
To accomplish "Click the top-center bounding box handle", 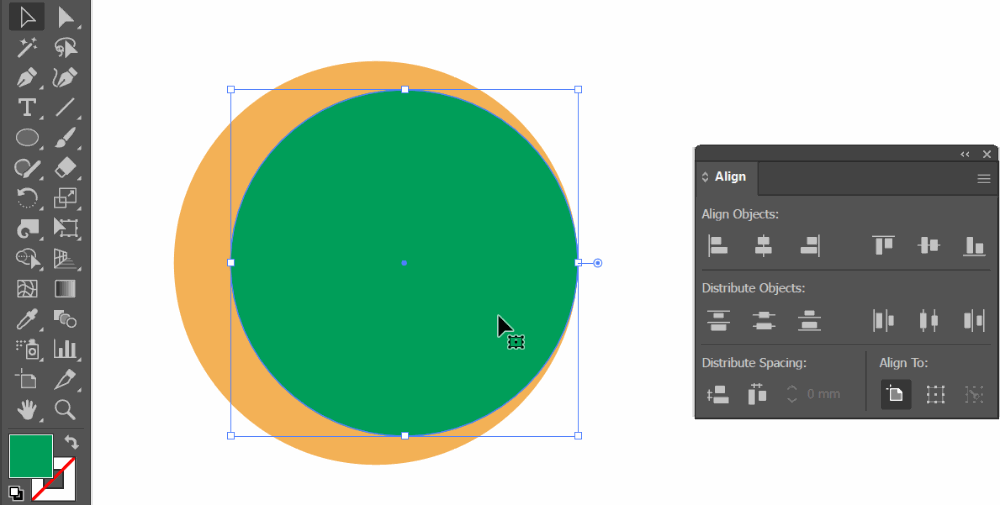I will click(x=404, y=90).
